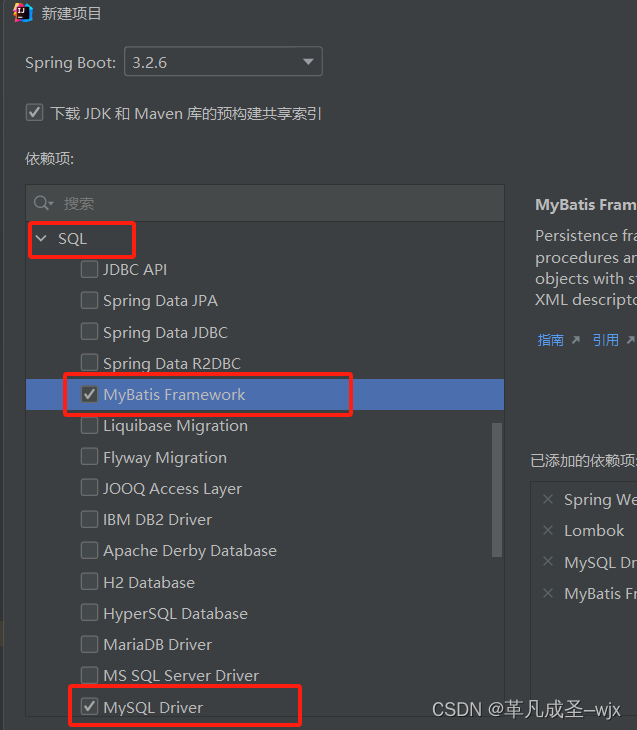This screenshot has height=730, width=637.
Task: Remove MyBatis Framework from added dependencies
Action: 548,593
